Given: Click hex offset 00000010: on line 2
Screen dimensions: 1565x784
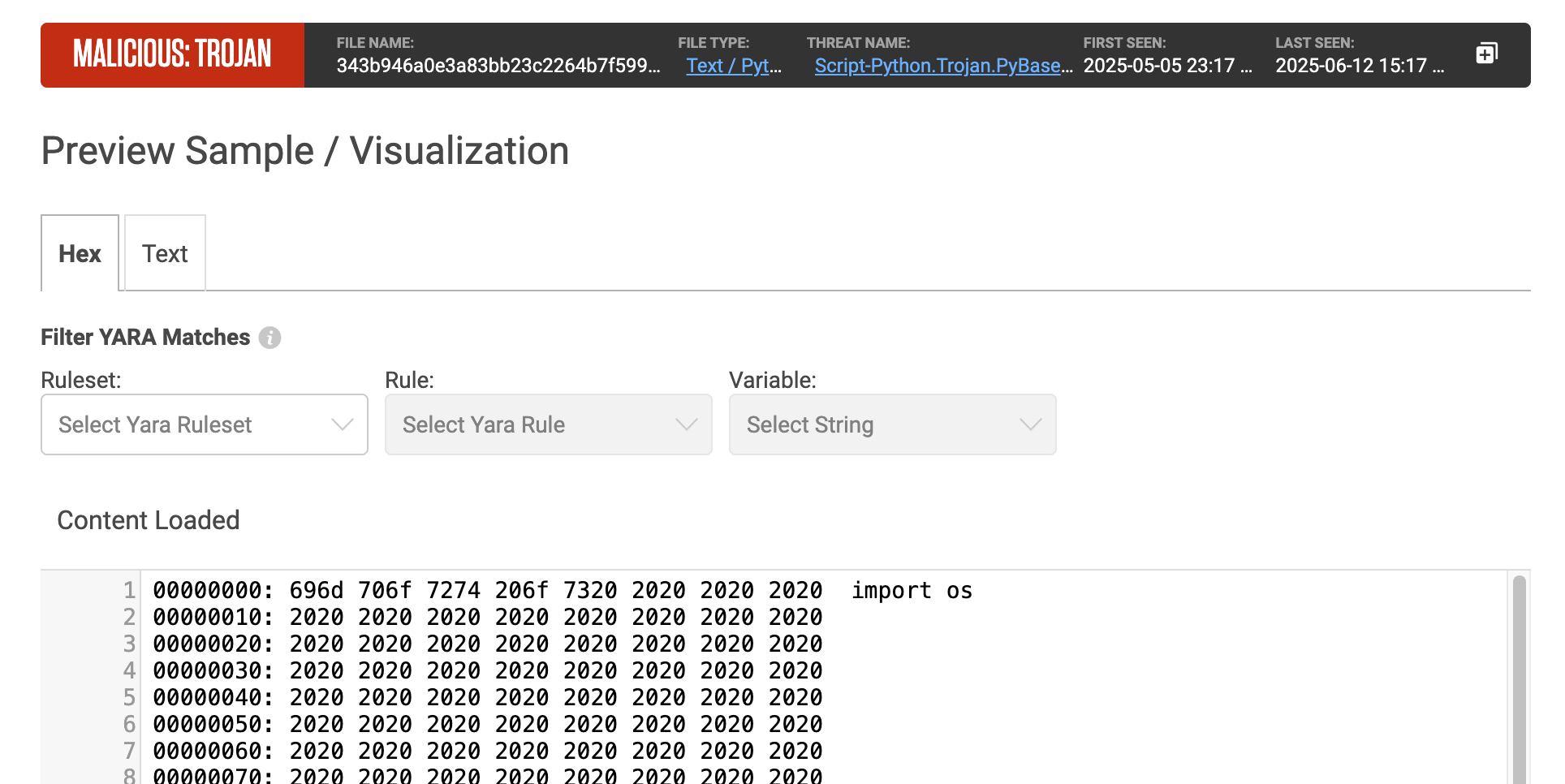Looking at the screenshot, I should (x=213, y=617).
